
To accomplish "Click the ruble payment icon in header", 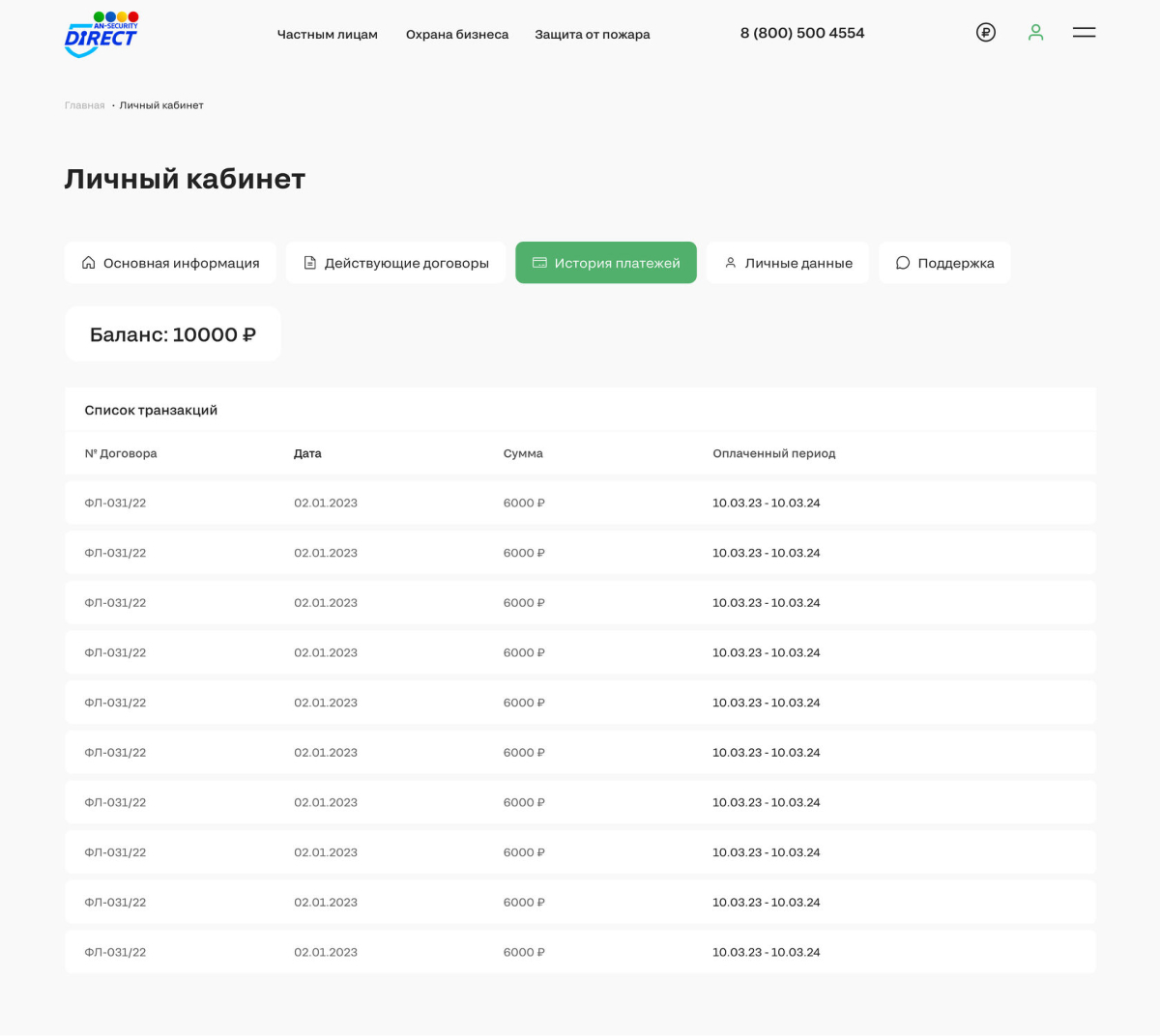I will (x=986, y=33).
